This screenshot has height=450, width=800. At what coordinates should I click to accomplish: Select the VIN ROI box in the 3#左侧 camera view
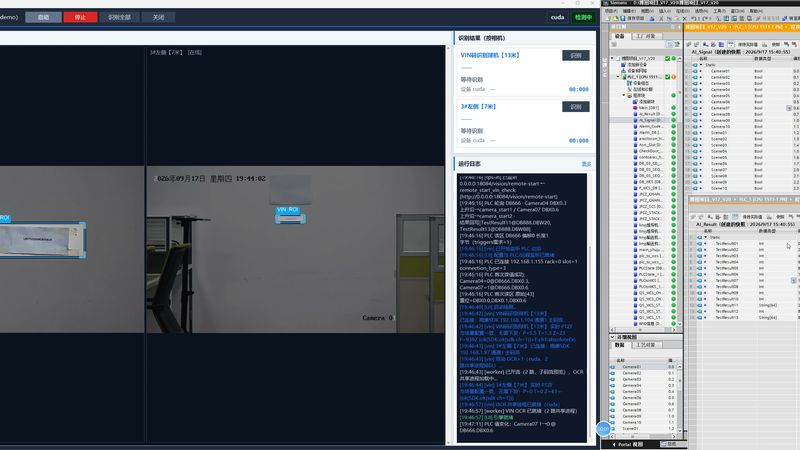[x=290, y=219]
